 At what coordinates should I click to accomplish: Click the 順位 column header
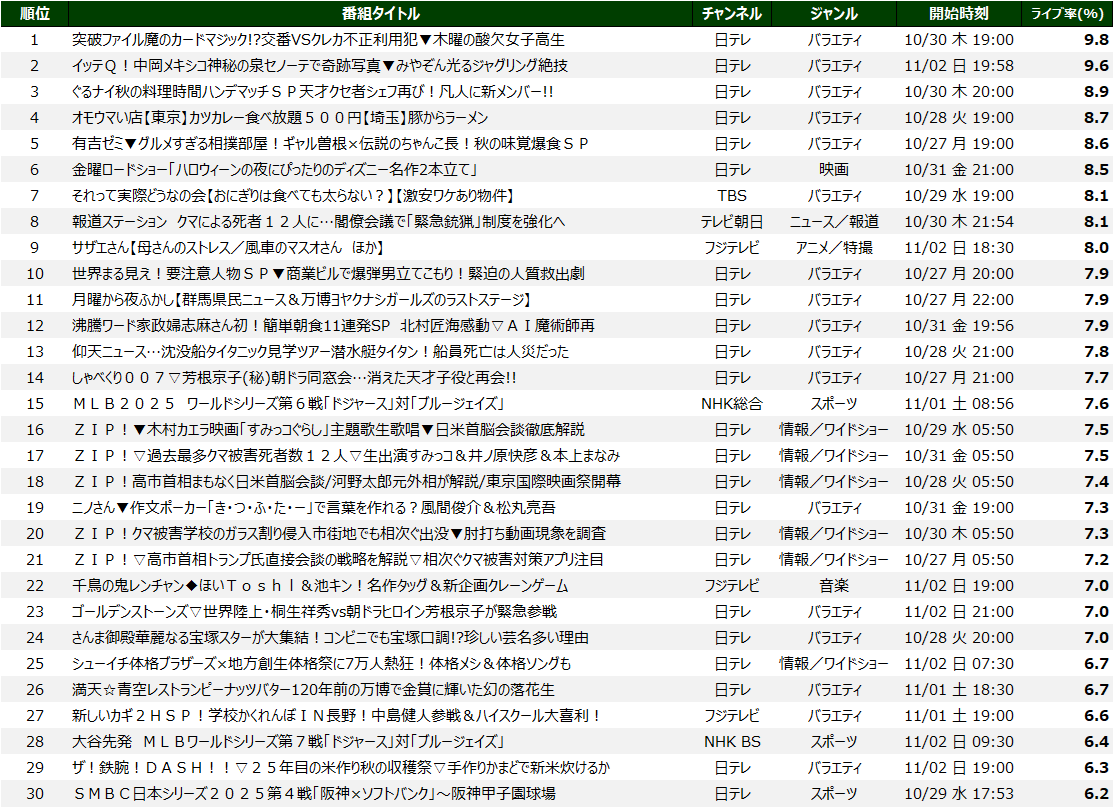34,14
